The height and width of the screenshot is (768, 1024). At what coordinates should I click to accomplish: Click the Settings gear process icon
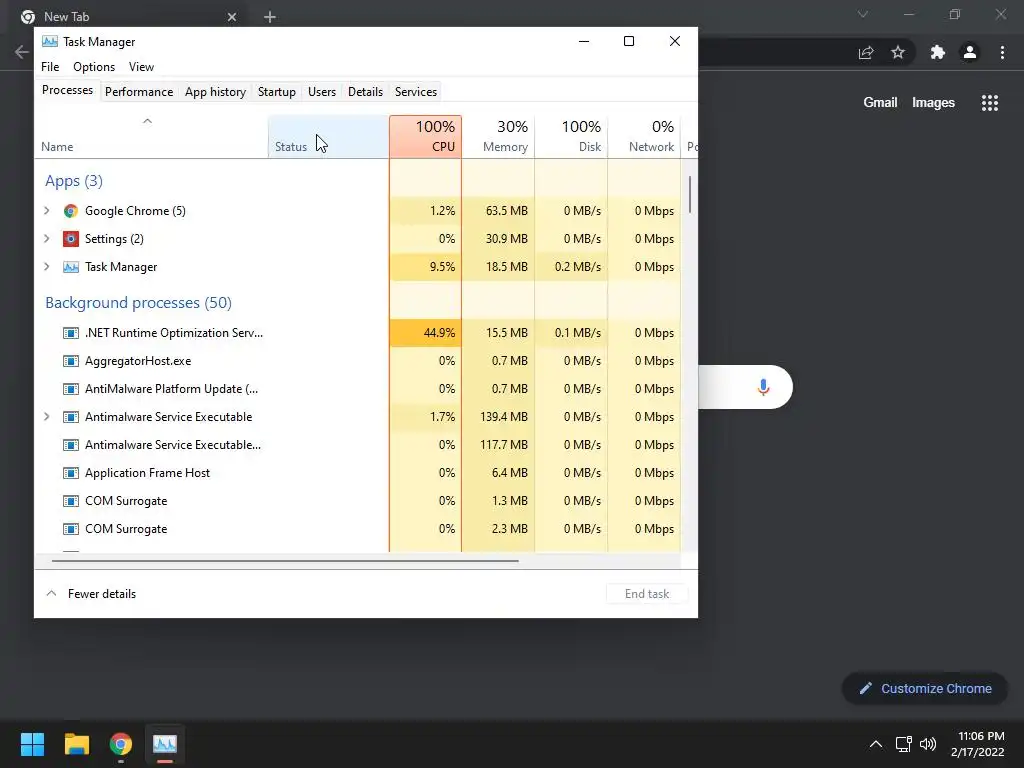pyautogui.click(x=71, y=239)
